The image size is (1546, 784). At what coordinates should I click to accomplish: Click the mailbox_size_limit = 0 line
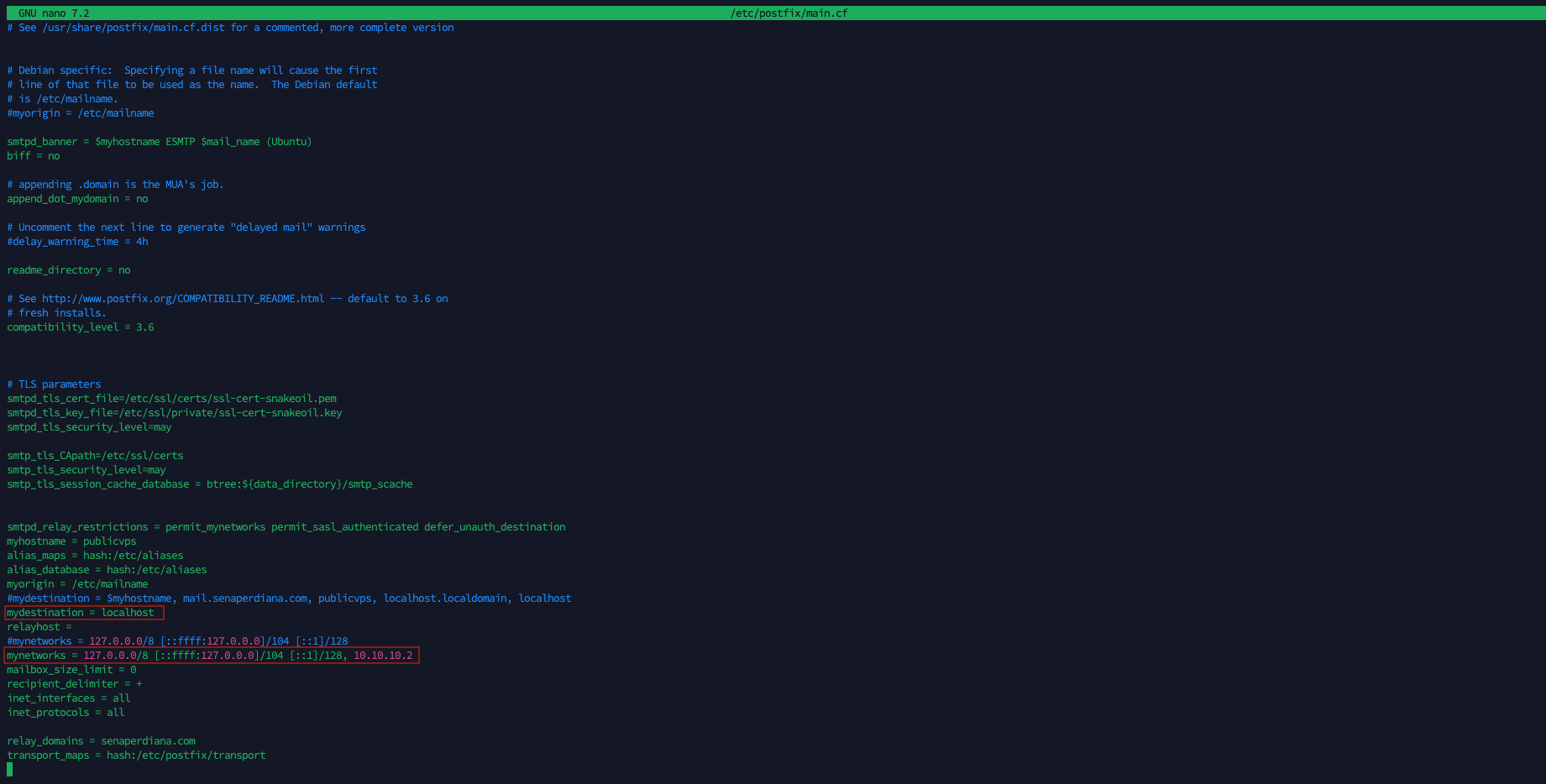[71, 670]
